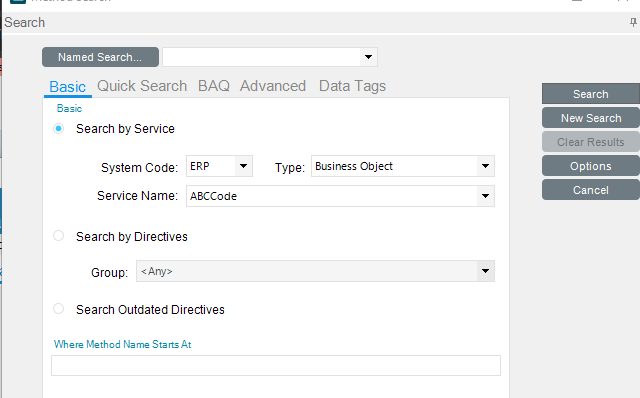The image size is (640, 398).
Task: Expand the Type dropdown arrow
Action: (485, 166)
